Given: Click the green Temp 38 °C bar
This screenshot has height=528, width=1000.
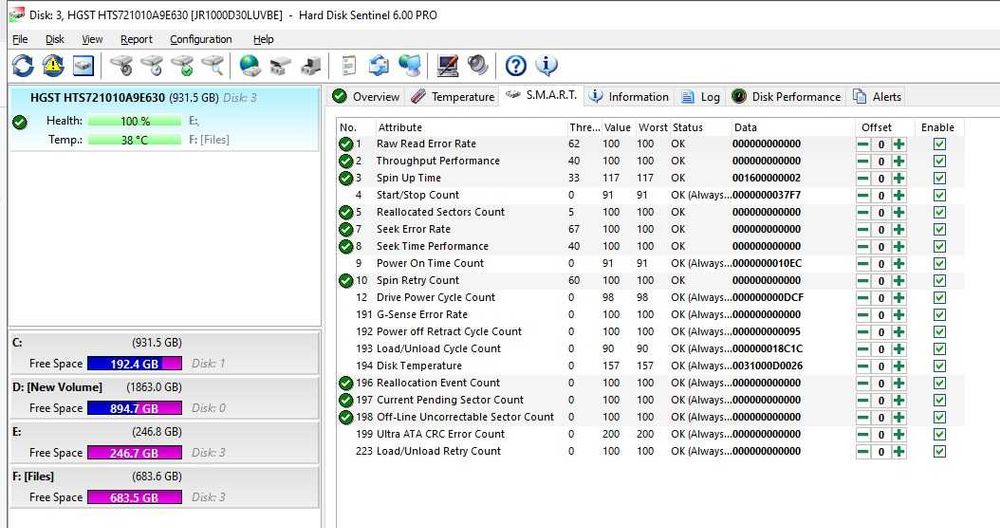Looking at the screenshot, I should 135,140.
